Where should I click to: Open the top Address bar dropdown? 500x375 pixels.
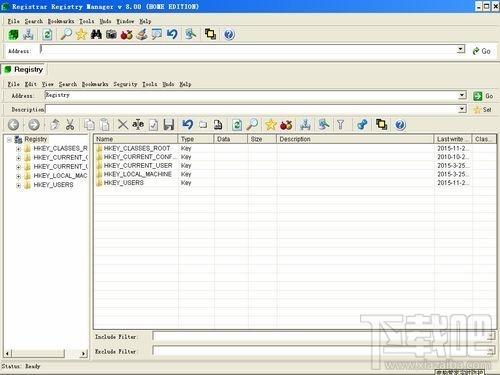pyautogui.click(x=461, y=49)
